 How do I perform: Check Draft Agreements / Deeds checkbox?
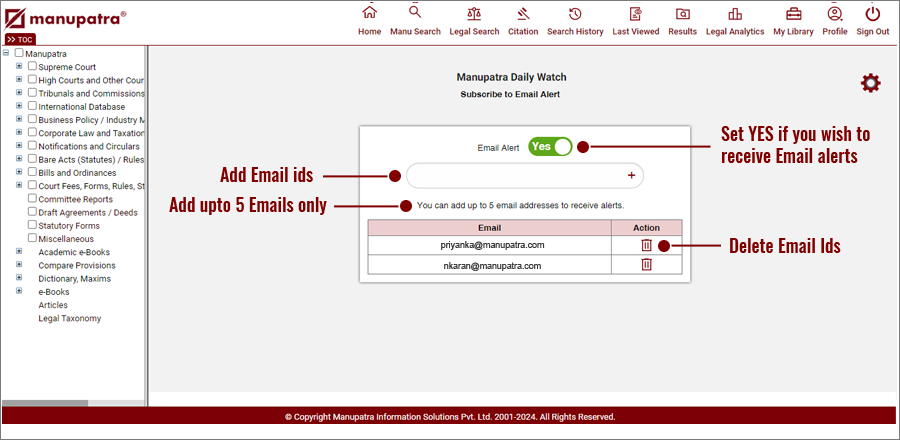32,211
